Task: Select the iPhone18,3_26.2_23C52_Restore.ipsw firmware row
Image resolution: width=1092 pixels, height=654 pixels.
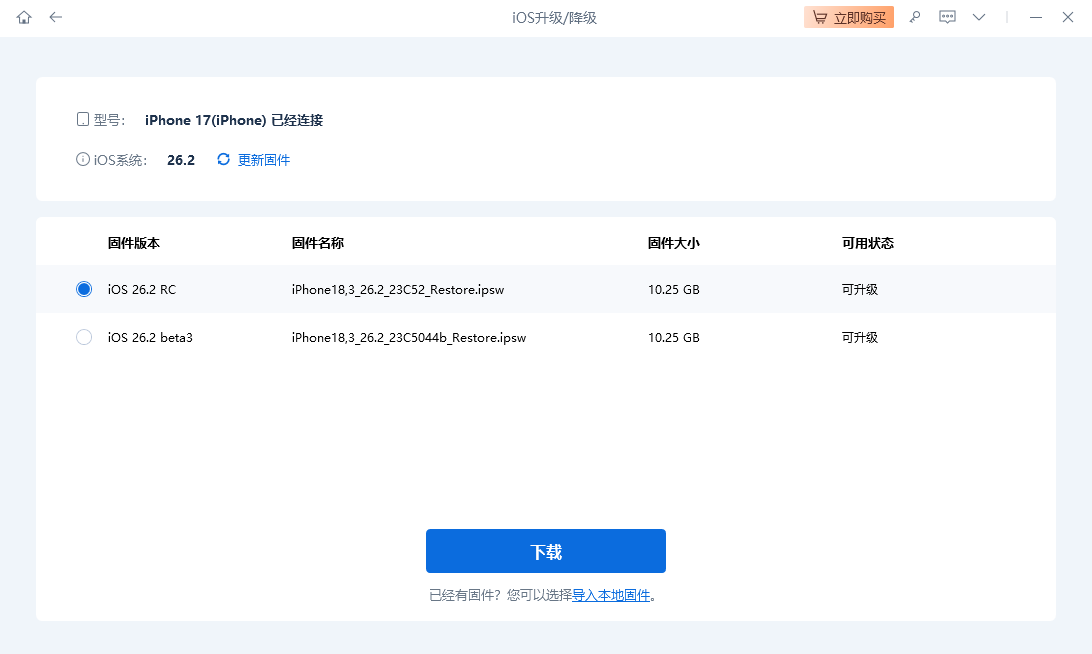Action: click(x=399, y=289)
